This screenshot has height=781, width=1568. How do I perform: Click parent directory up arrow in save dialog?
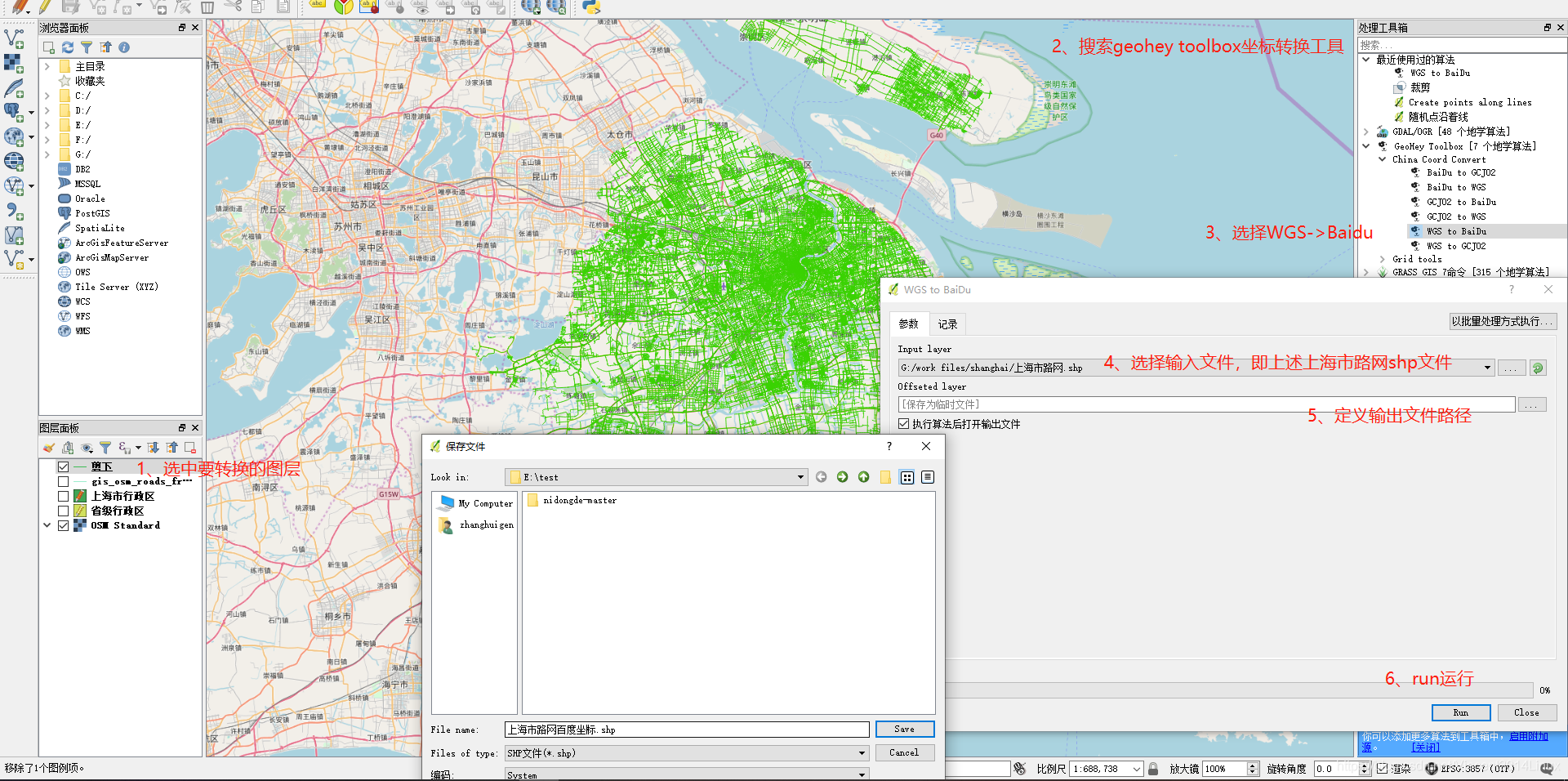point(863,477)
